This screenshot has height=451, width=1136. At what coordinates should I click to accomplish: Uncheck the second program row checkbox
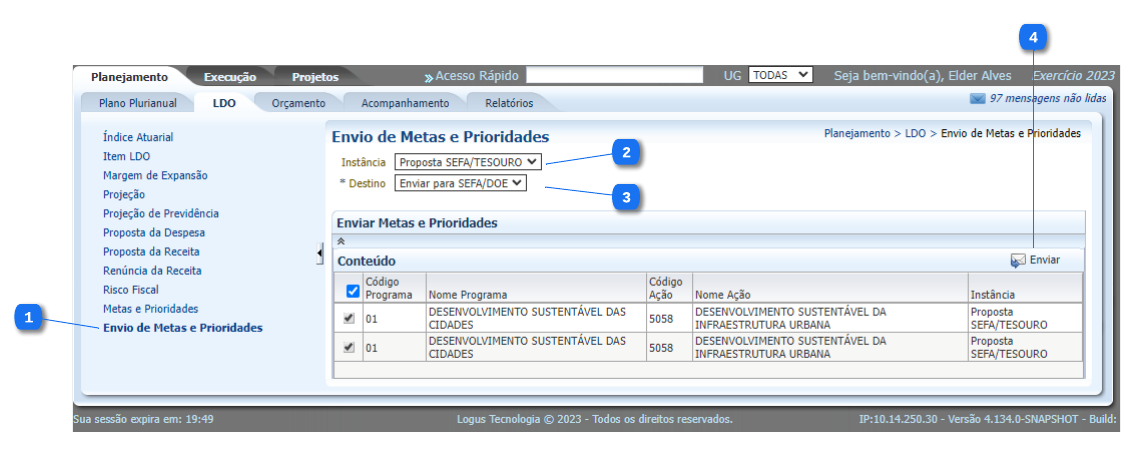349,347
